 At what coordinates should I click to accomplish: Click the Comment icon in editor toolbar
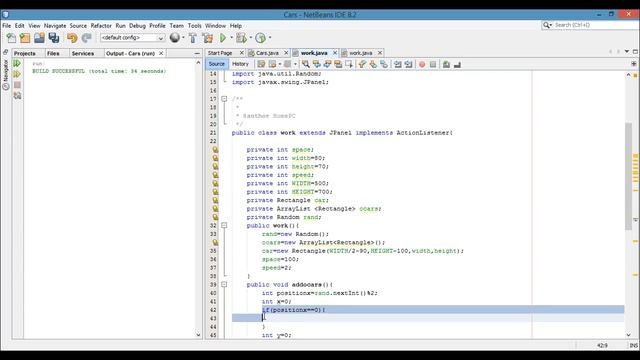[447, 64]
